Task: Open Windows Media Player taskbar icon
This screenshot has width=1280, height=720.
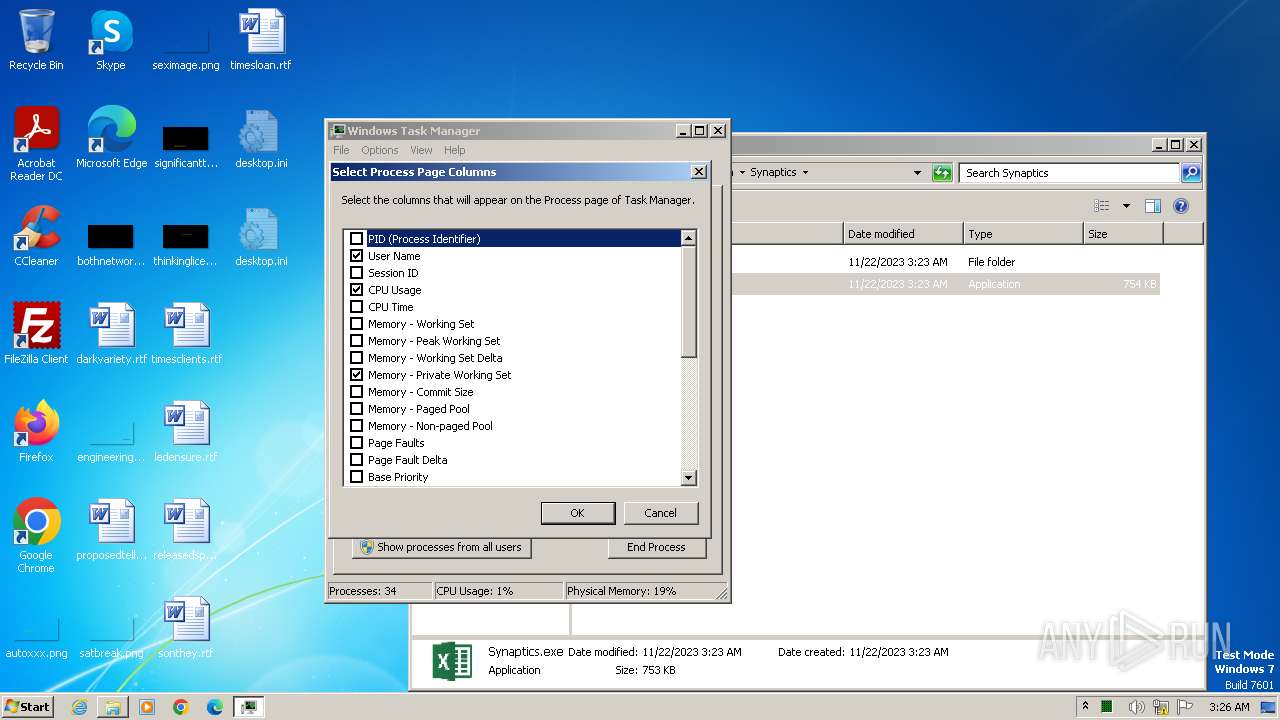Action: [x=147, y=707]
